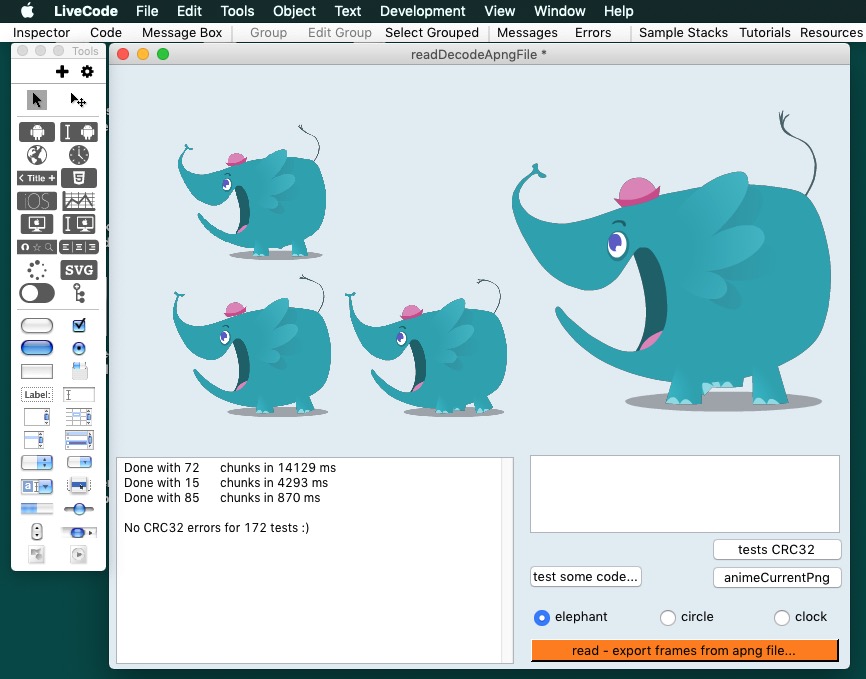866x679 pixels.
Task: Pick the checkbox control in Tools palette
Action: (79, 326)
